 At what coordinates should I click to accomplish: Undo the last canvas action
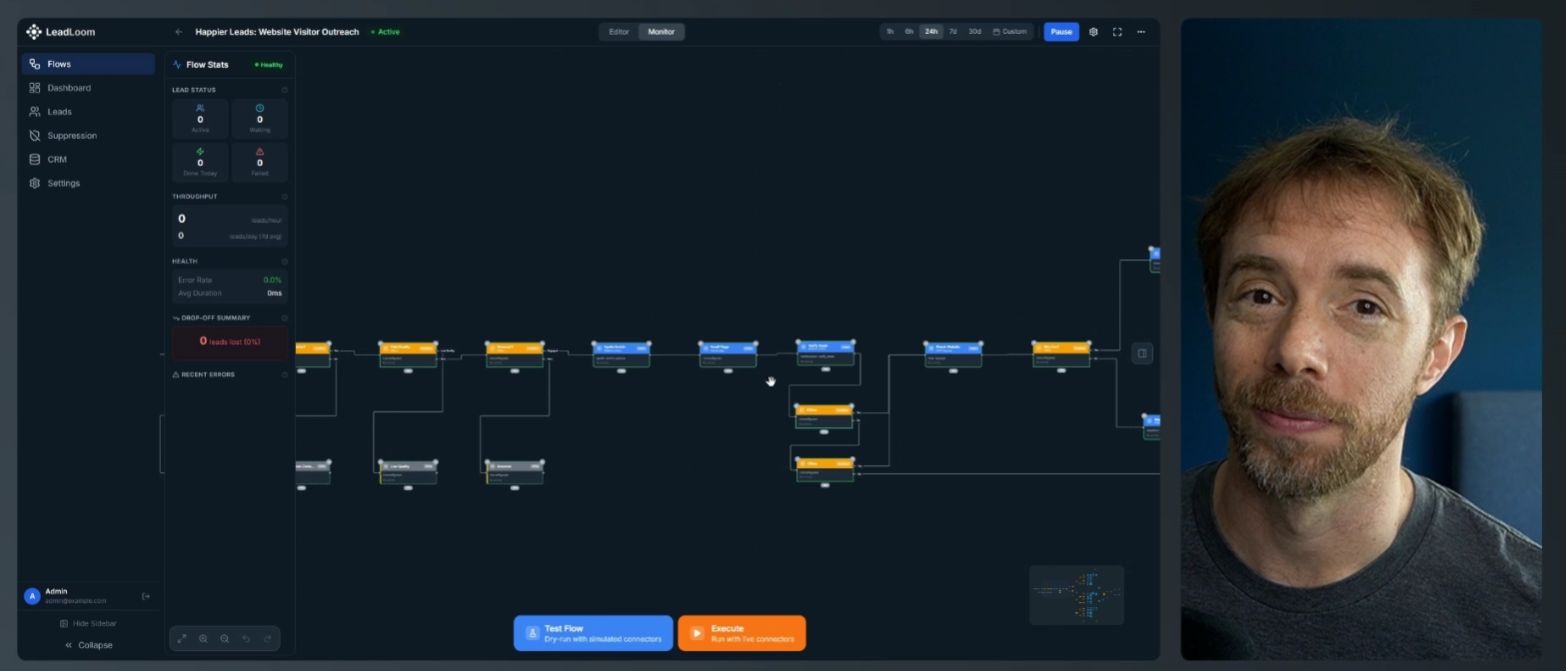tap(246, 639)
